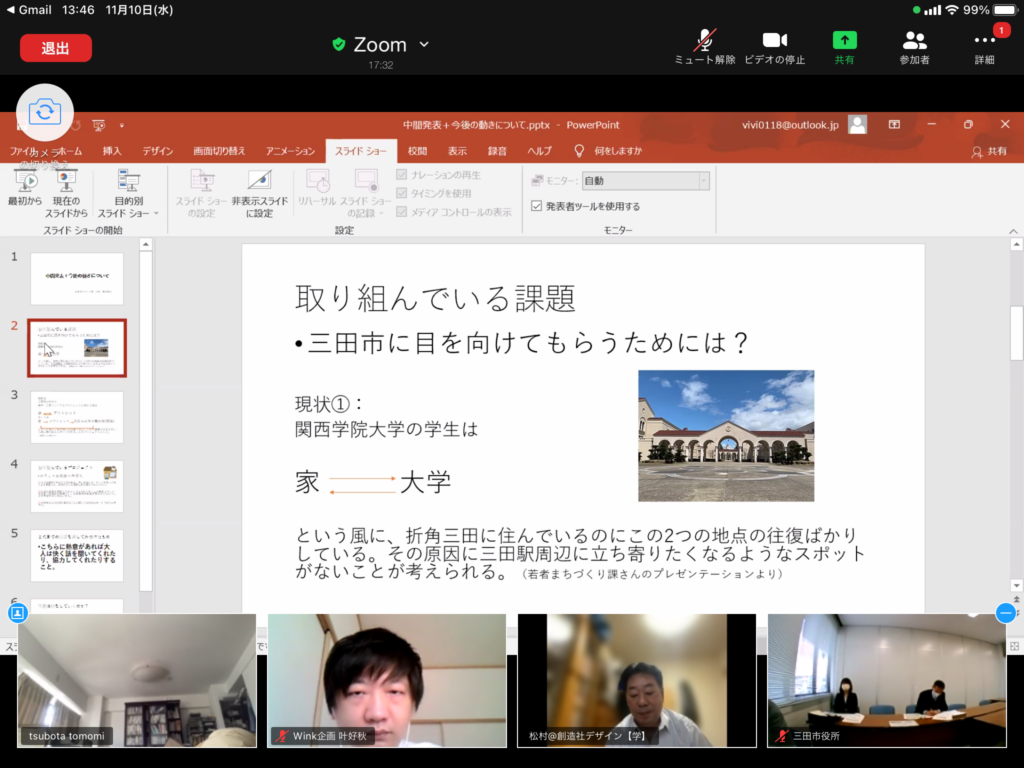
Task: Open 詳細 more options menu
Action: (x=984, y=46)
